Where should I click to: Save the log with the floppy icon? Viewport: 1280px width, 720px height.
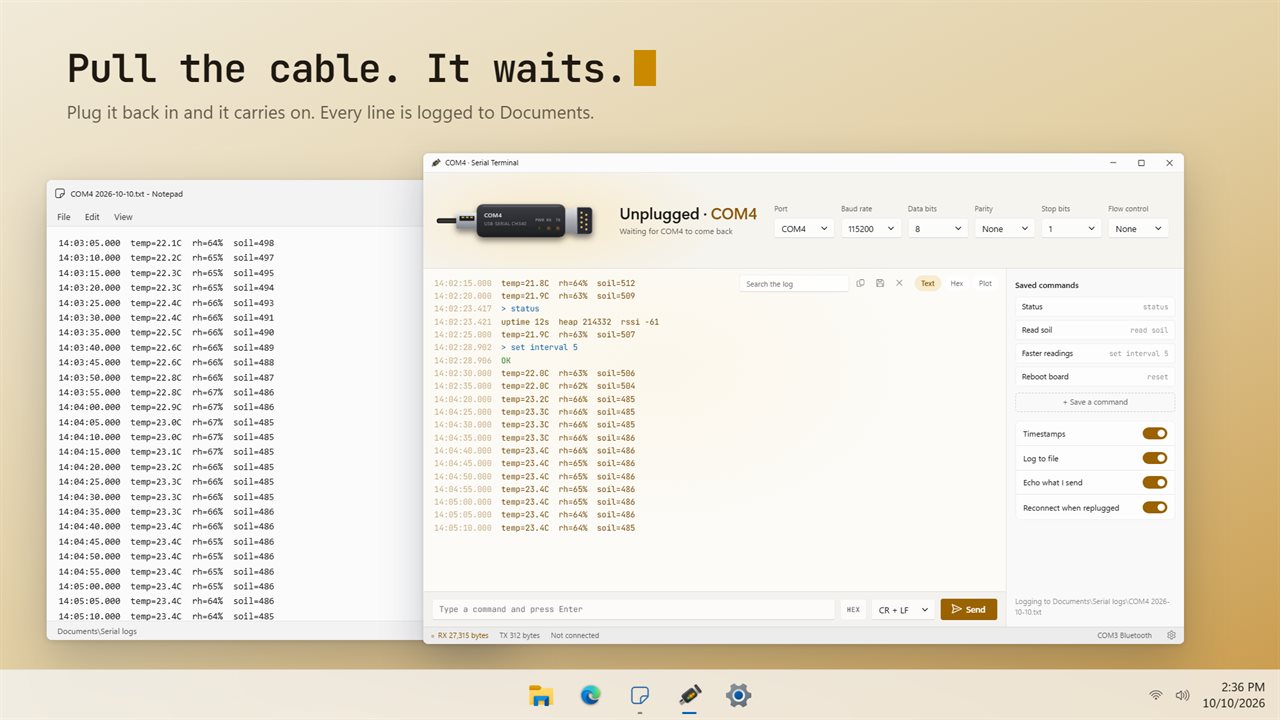(x=879, y=283)
